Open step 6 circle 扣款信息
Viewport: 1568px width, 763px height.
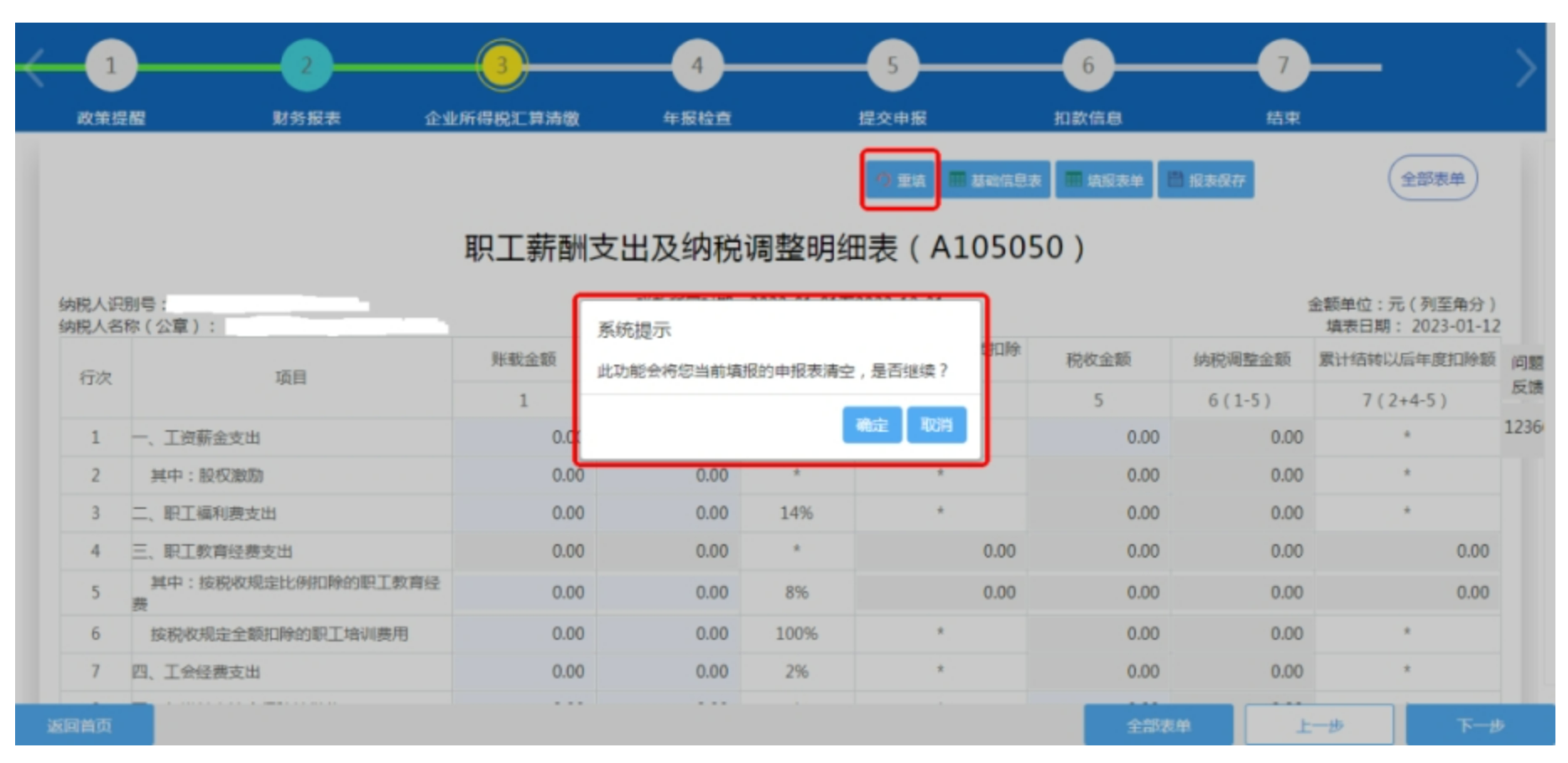[1088, 65]
